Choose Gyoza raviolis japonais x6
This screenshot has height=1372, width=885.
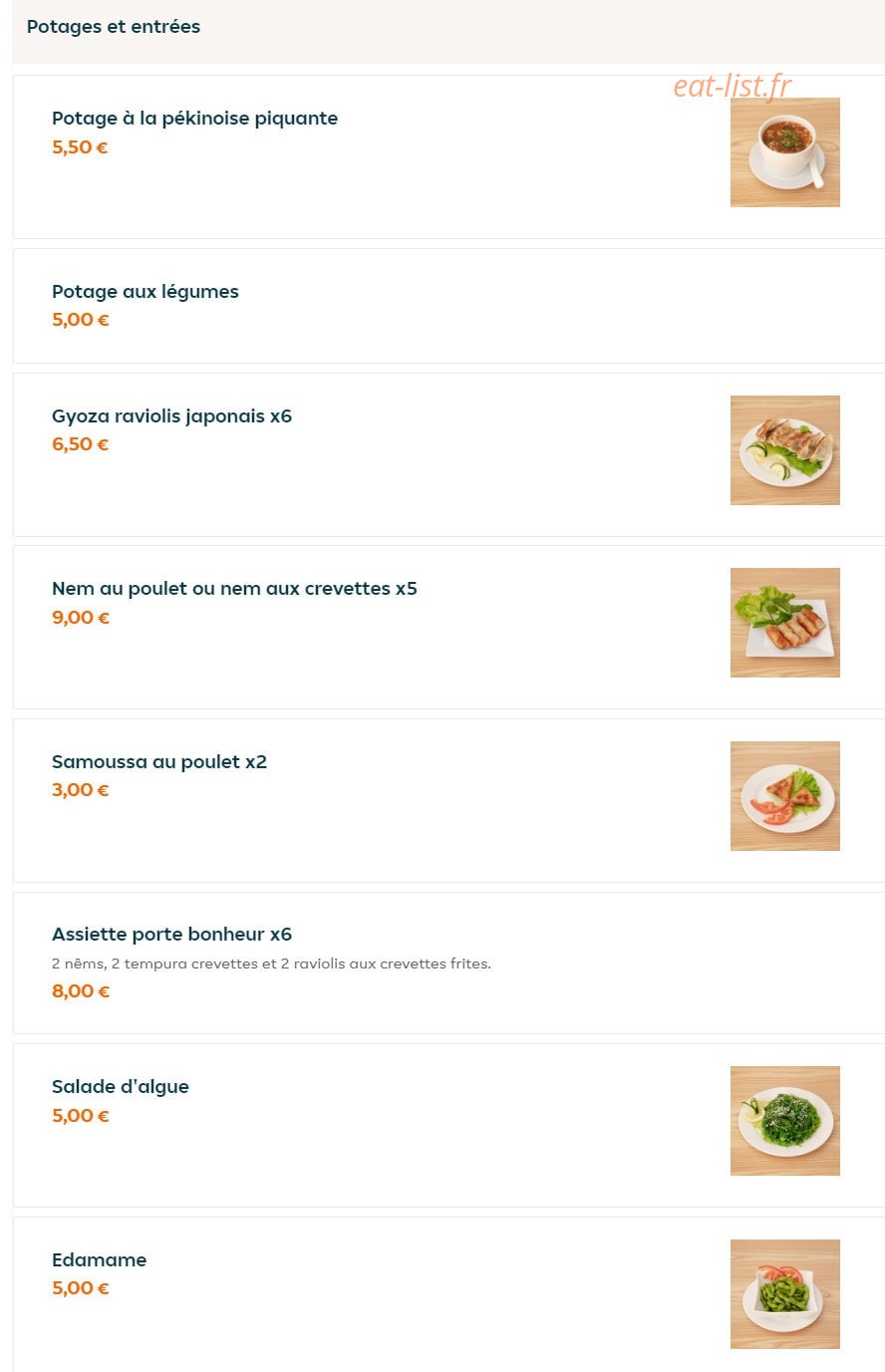tap(171, 416)
